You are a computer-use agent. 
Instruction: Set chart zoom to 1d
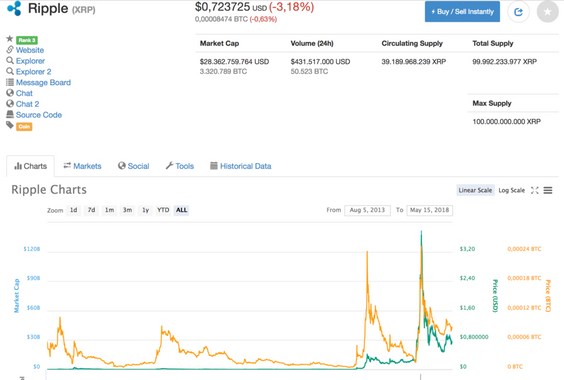(x=73, y=210)
